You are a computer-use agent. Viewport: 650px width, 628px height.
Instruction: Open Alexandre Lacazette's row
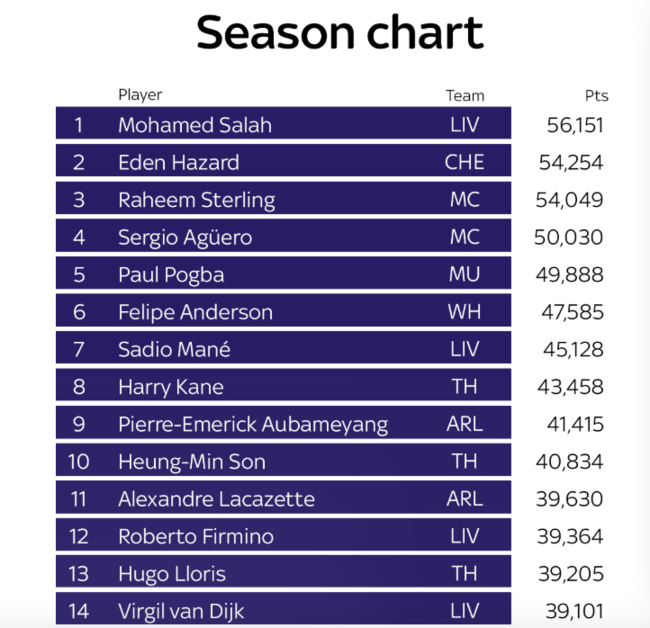pos(216,499)
